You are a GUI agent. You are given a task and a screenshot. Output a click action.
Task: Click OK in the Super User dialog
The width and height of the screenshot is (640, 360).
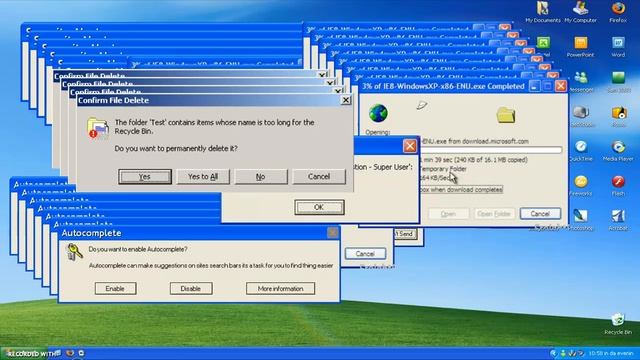coord(319,207)
